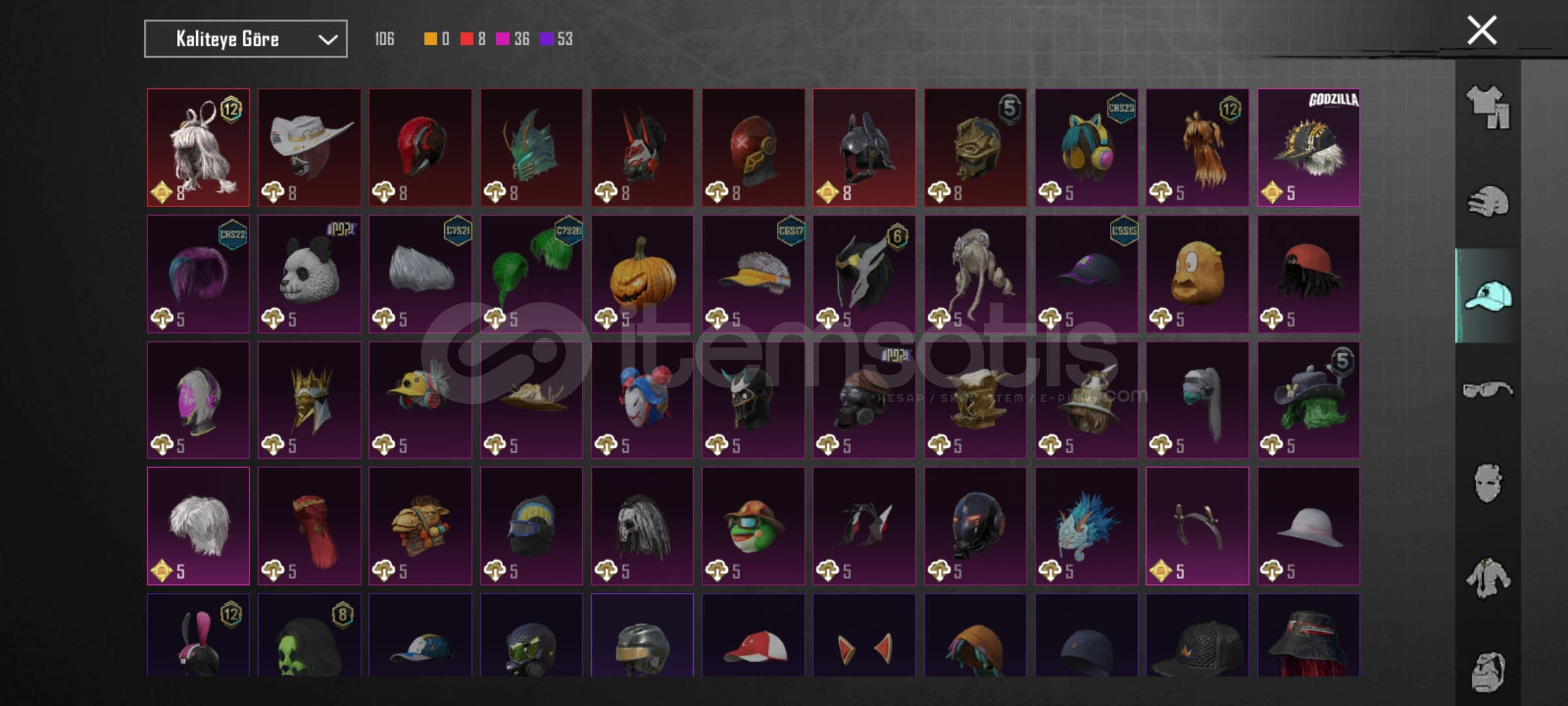Select the Godzilla spiked cap item

pyautogui.click(x=1309, y=148)
